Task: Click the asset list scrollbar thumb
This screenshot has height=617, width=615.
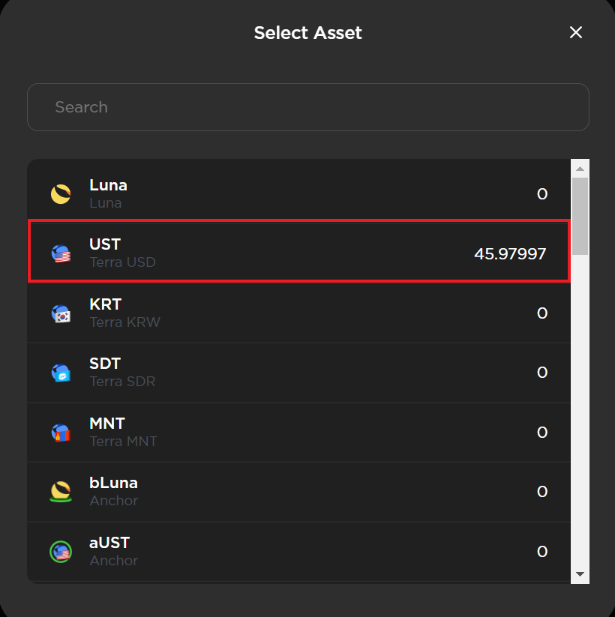Action: pos(580,216)
